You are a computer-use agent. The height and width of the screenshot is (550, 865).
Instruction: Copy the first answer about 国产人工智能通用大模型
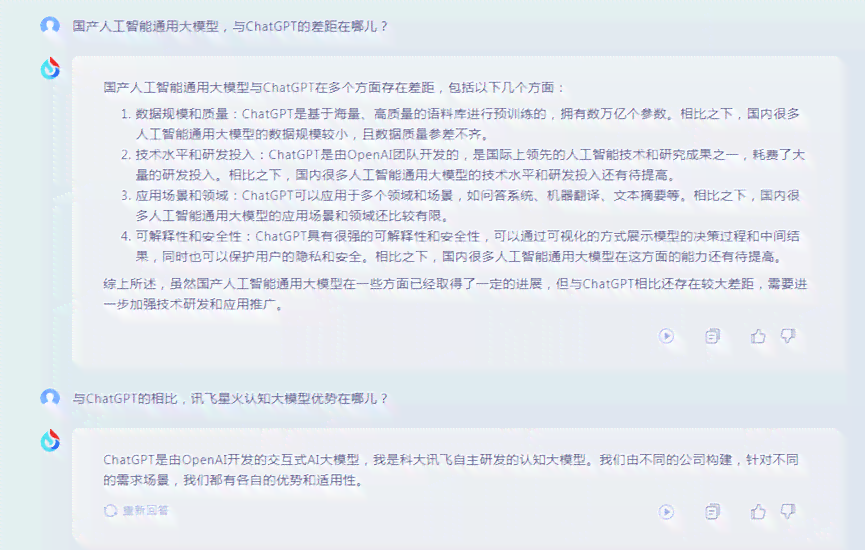(x=712, y=336)
